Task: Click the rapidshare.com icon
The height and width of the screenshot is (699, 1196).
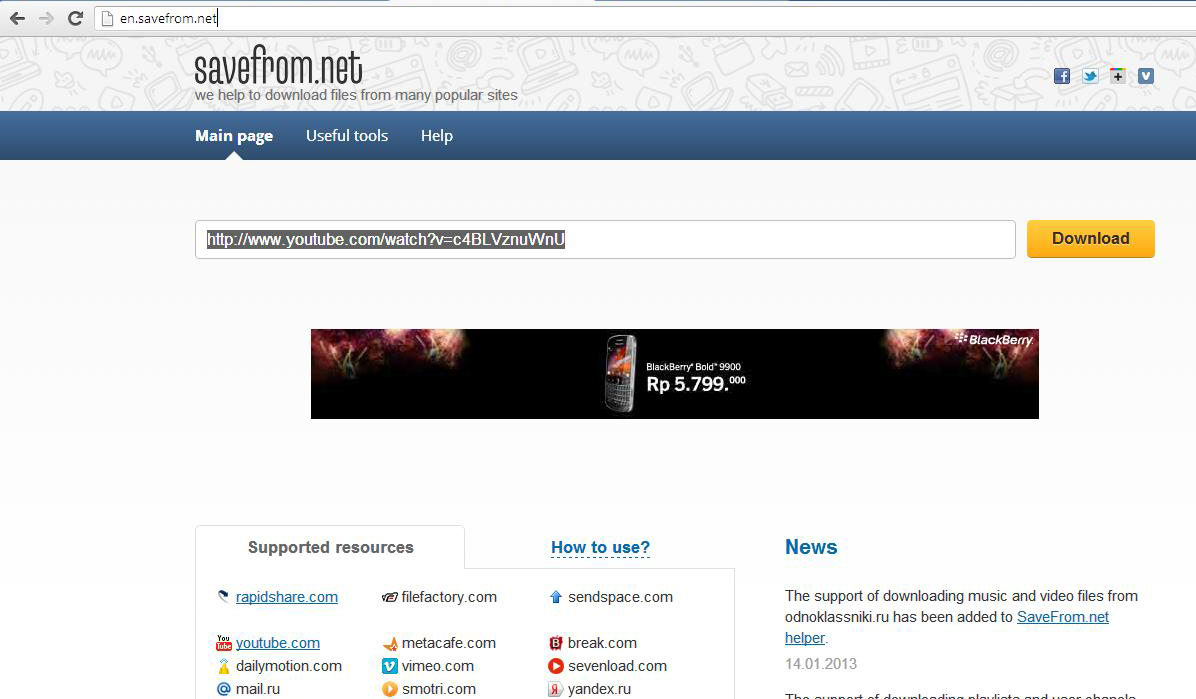Action: tap(223, 597)
